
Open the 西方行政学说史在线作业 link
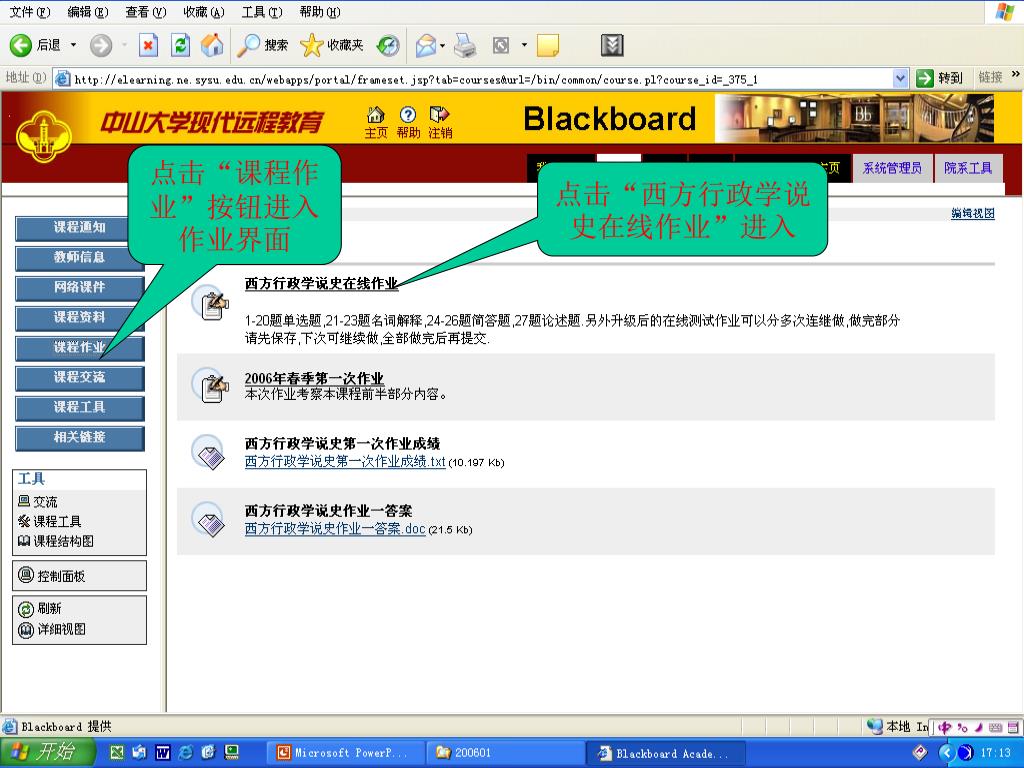(x=321, y=283)
